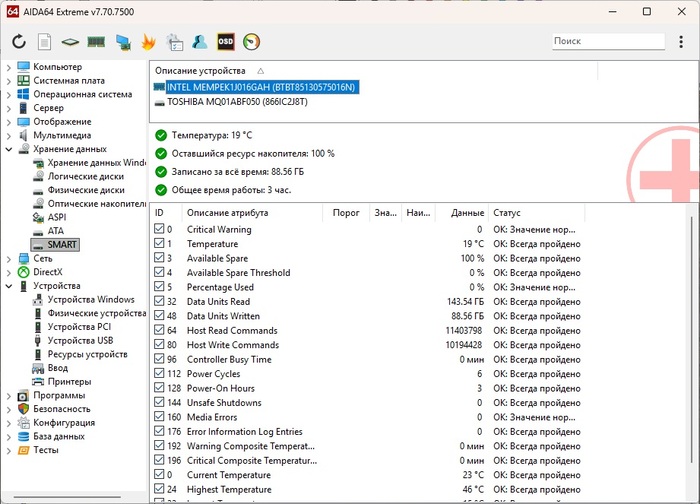Expand the Программы tree node

tap(9, 395)
